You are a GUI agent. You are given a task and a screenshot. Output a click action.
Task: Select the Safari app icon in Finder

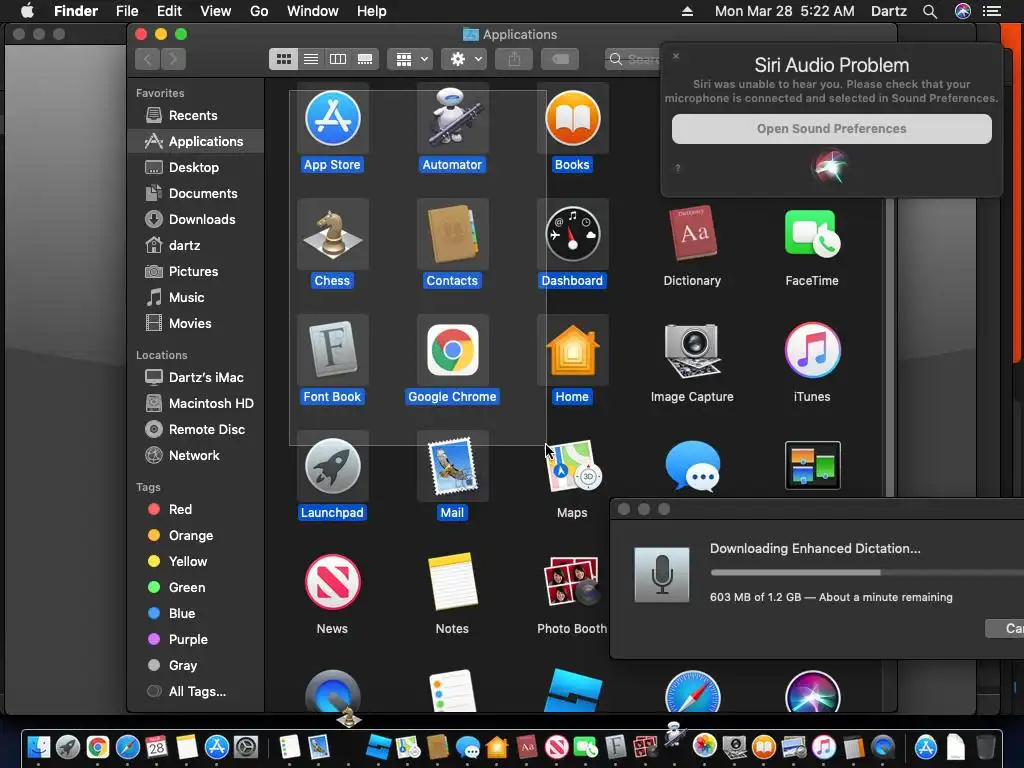(692, 692)
